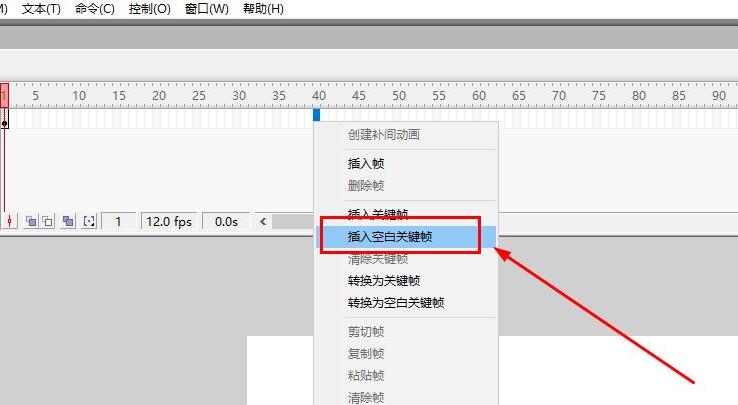Open modify onion markers icon
The image size is (738, 405).
[89, 221]
